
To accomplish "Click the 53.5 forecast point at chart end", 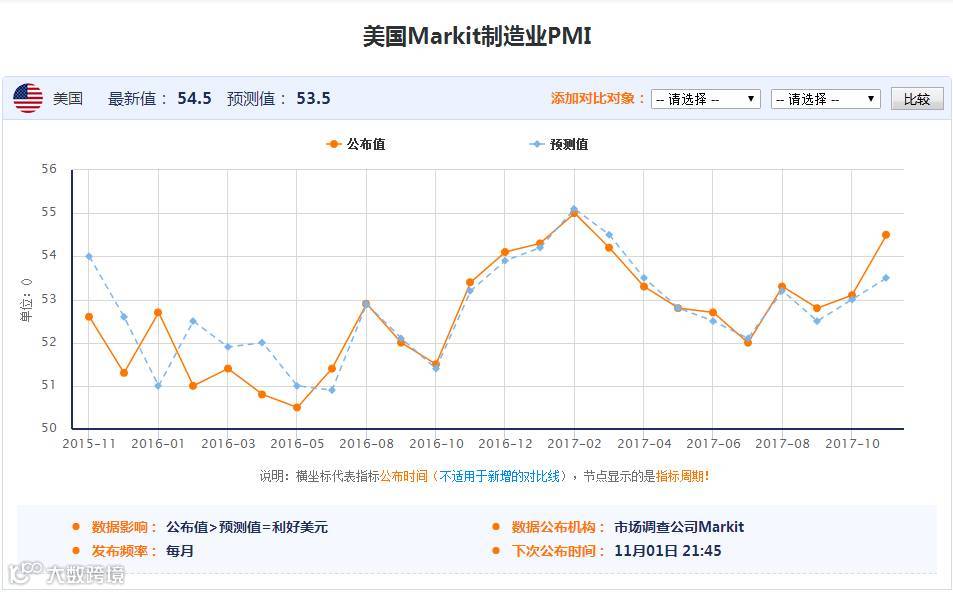I will pyautogui.click(x=886, y=278).
